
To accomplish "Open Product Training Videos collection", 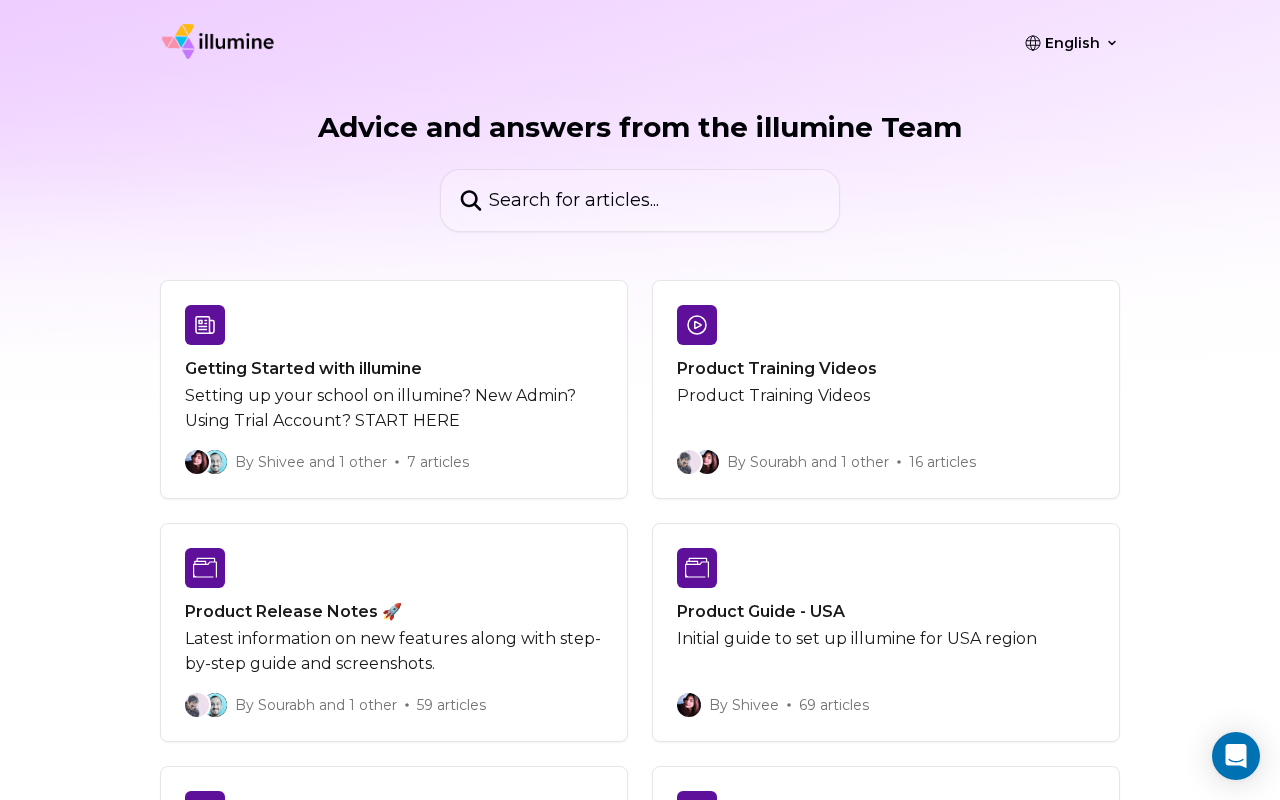I will coord(886,389).
